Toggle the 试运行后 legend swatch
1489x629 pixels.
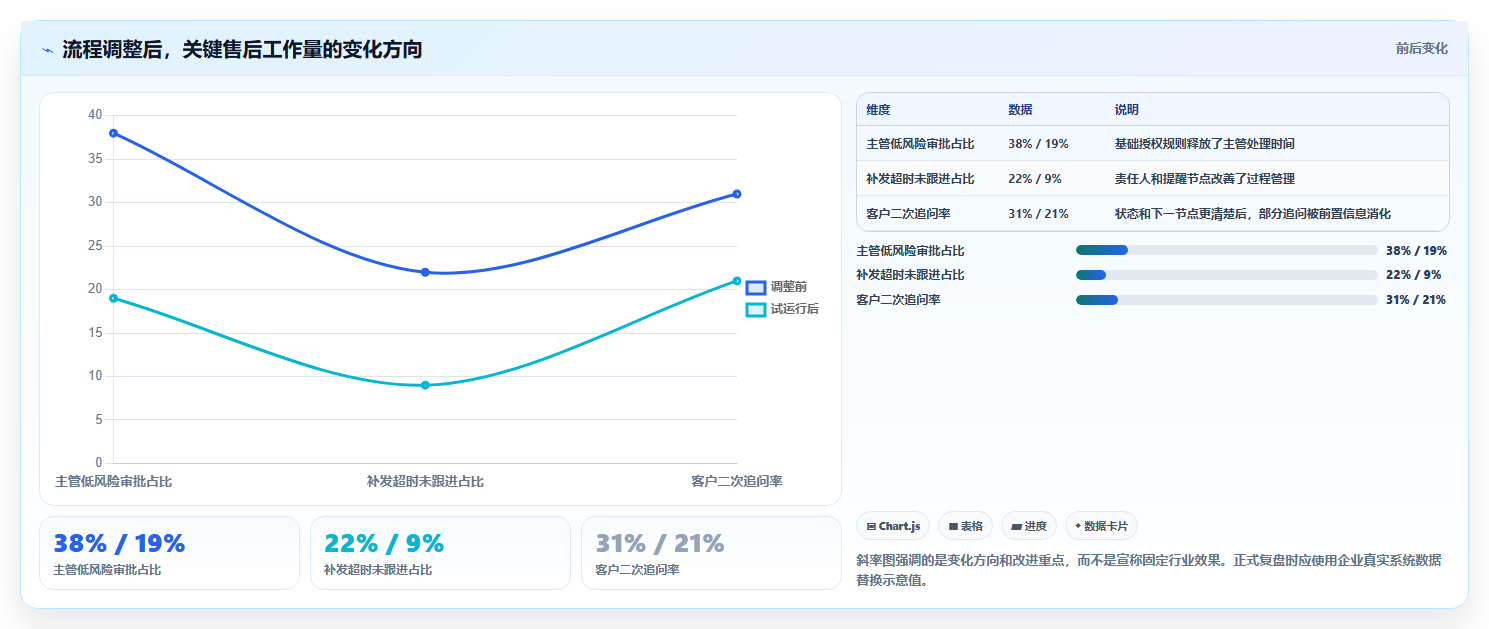click(756, 310)
